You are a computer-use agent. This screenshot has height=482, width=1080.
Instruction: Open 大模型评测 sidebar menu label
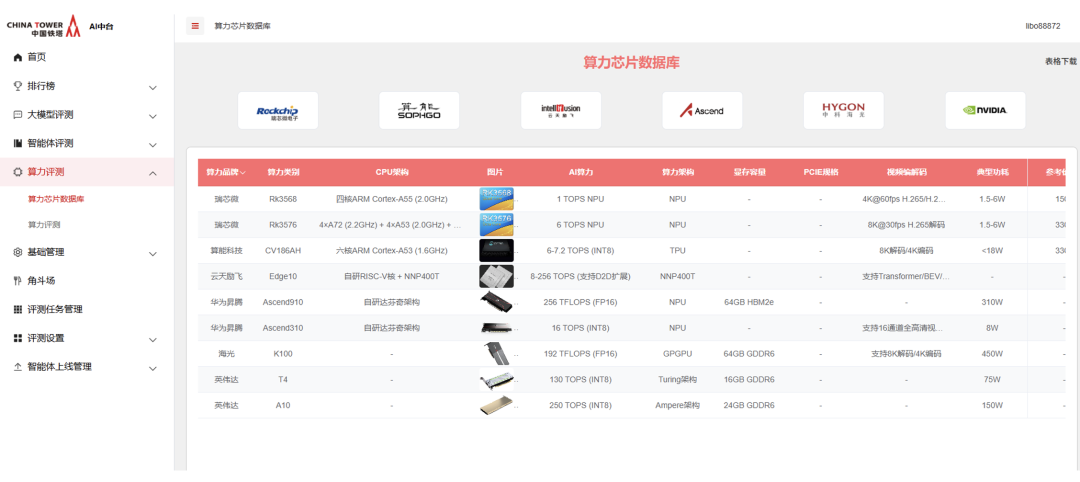click(50, 115)
